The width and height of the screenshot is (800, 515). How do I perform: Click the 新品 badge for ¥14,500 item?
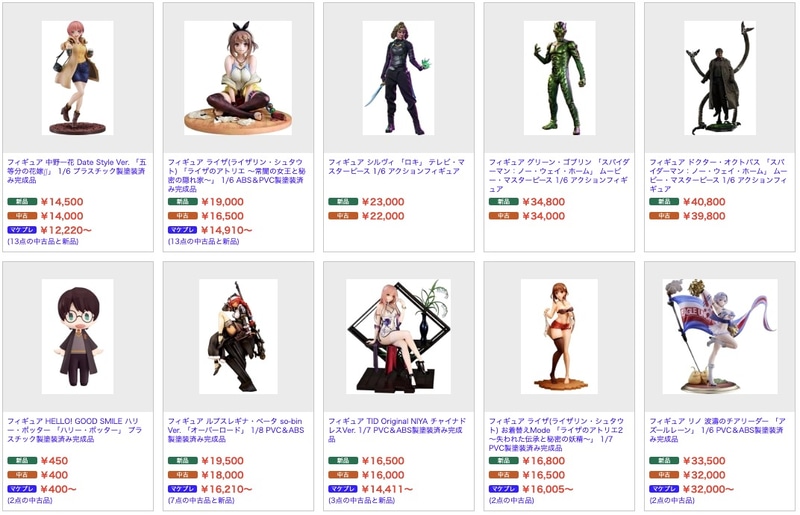click(x=22, y=202)
